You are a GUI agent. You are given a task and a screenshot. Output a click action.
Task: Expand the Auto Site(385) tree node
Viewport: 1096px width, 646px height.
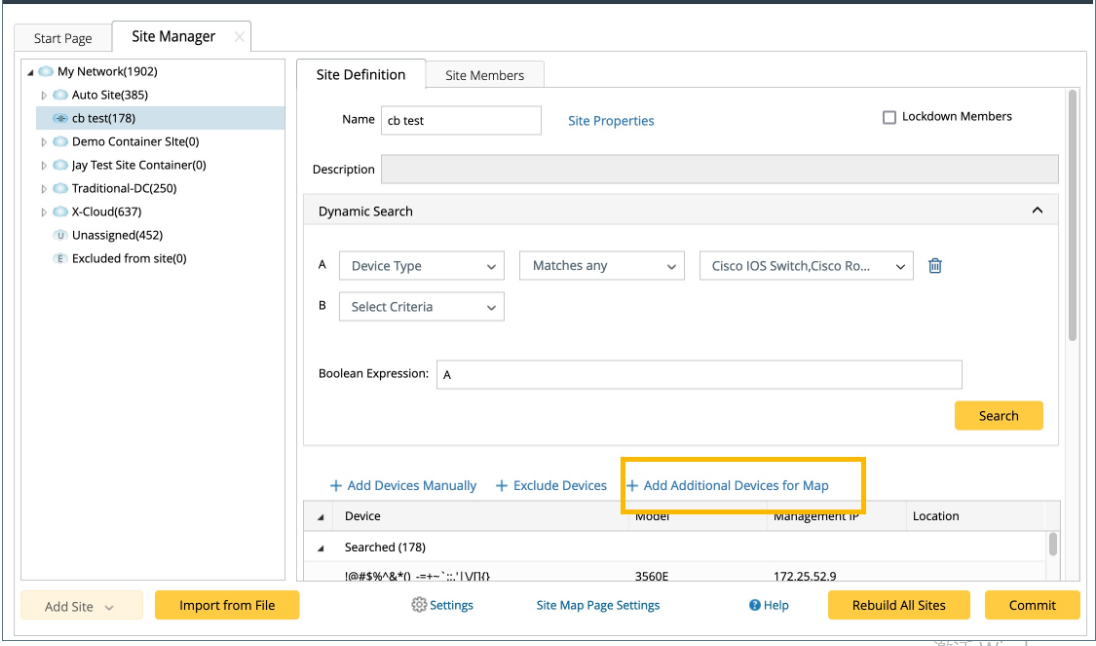tap(44, 96)
